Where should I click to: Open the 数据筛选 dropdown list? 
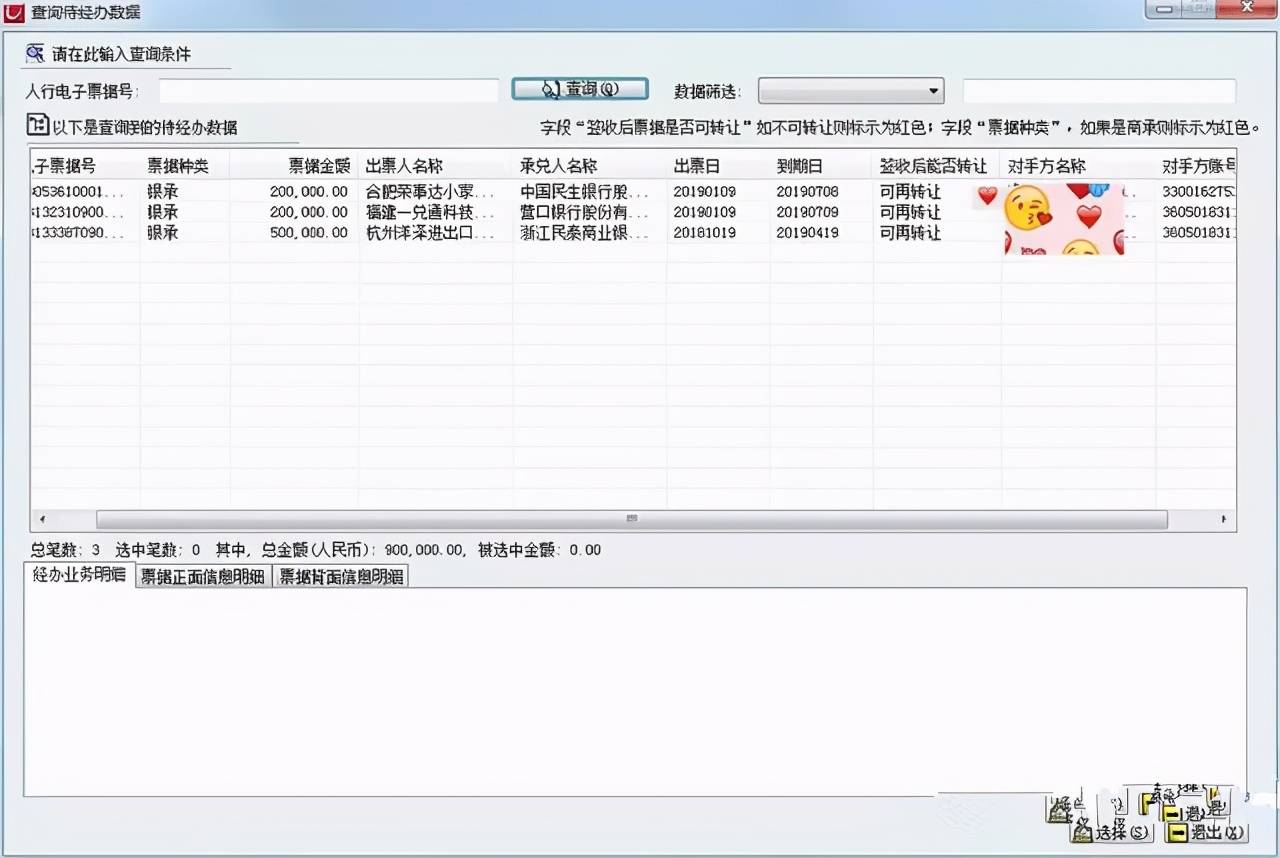tap(935, 90)
